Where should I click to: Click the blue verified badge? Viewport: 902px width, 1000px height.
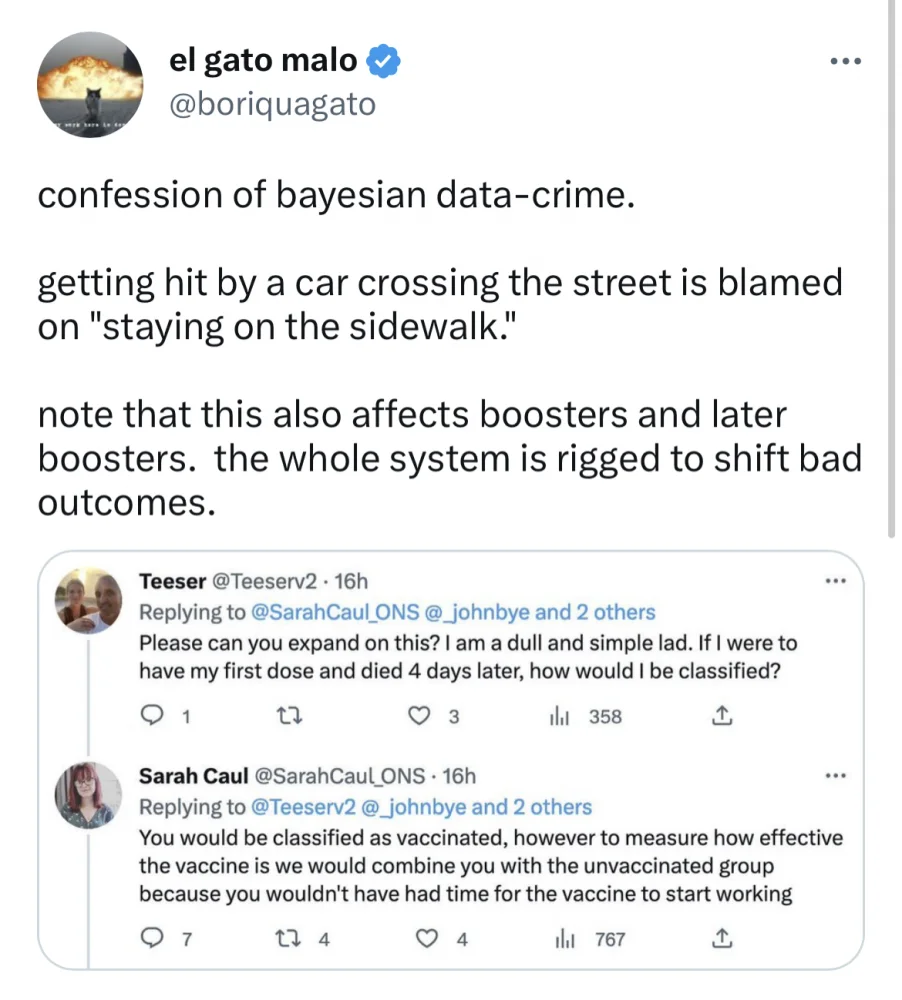tap(384, 62)
